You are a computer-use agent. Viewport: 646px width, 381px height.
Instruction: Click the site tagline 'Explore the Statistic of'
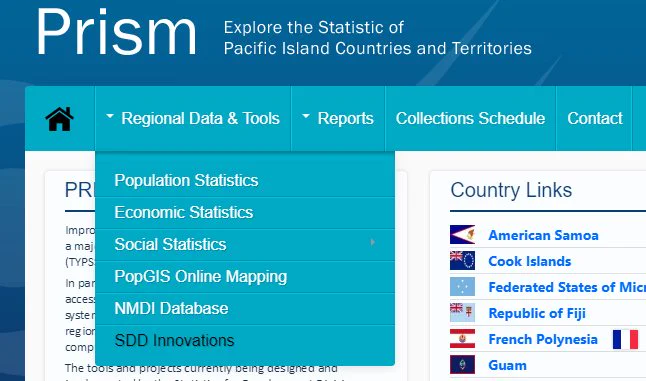coord(314,28)
